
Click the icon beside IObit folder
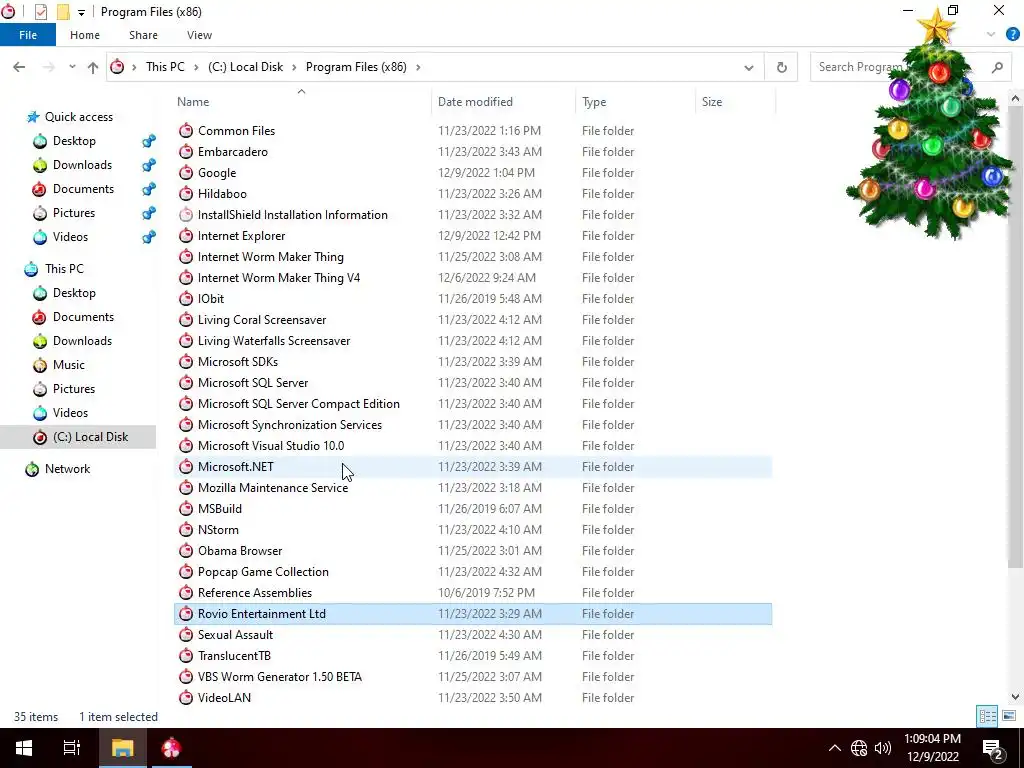[x=186, y=298]
